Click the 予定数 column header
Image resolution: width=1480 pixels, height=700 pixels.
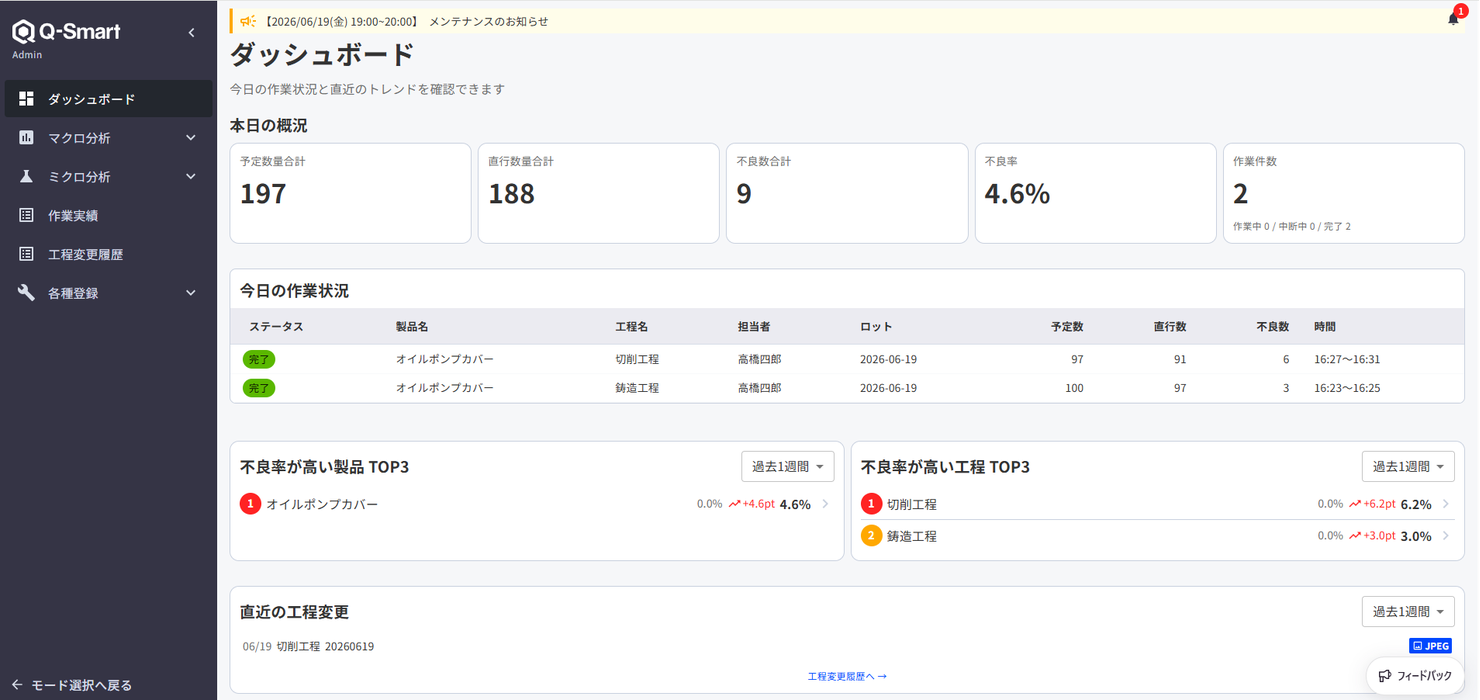pos(1067,327)
